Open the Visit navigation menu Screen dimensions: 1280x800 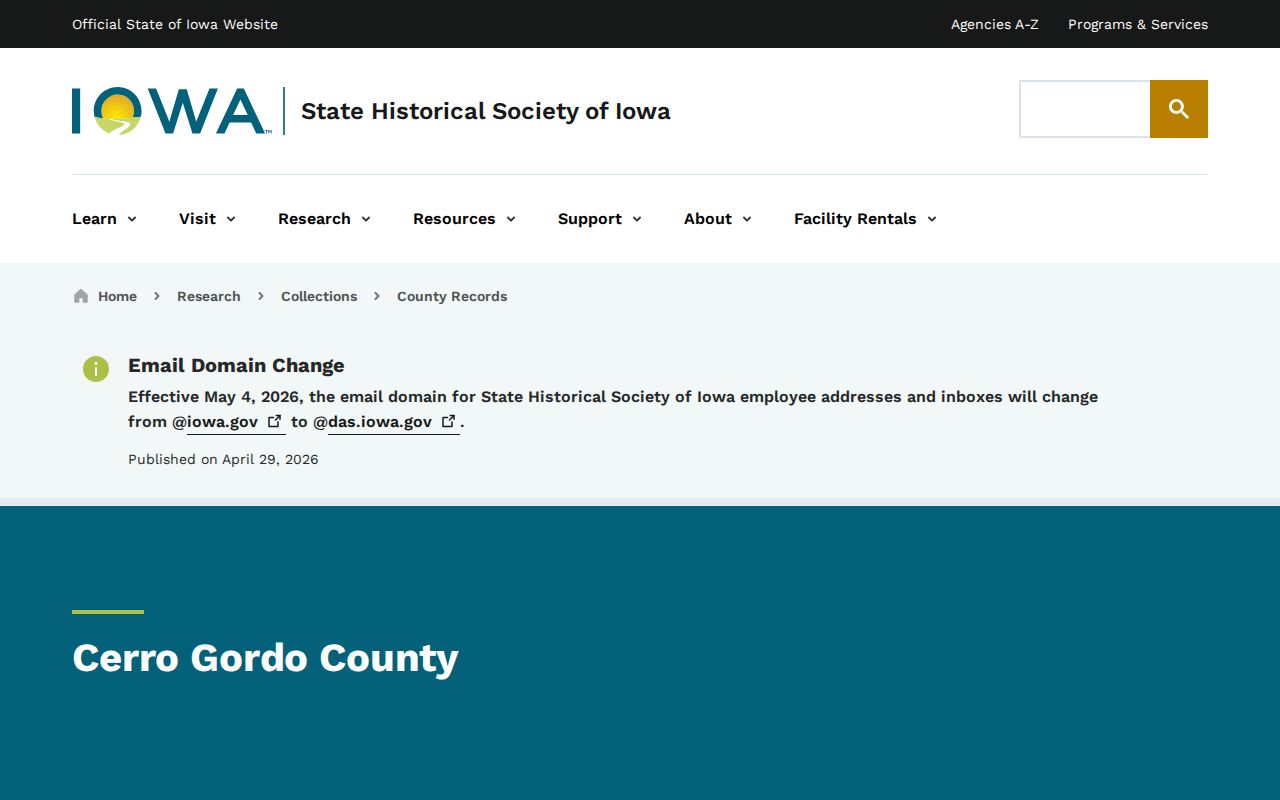[207, 219]
